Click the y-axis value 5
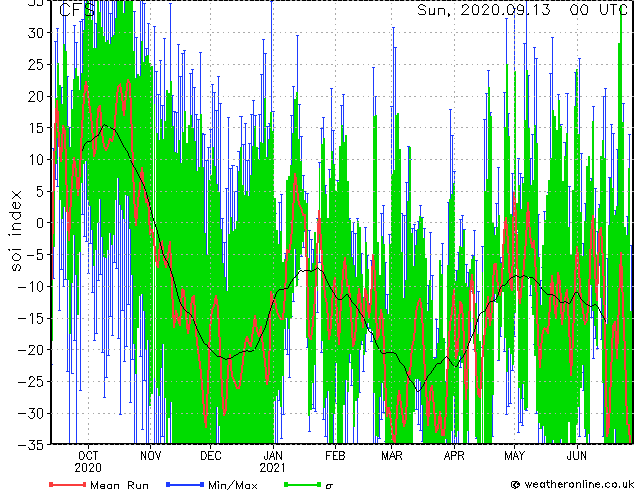This screenshot has height=490, width=634. click(39, 191)
